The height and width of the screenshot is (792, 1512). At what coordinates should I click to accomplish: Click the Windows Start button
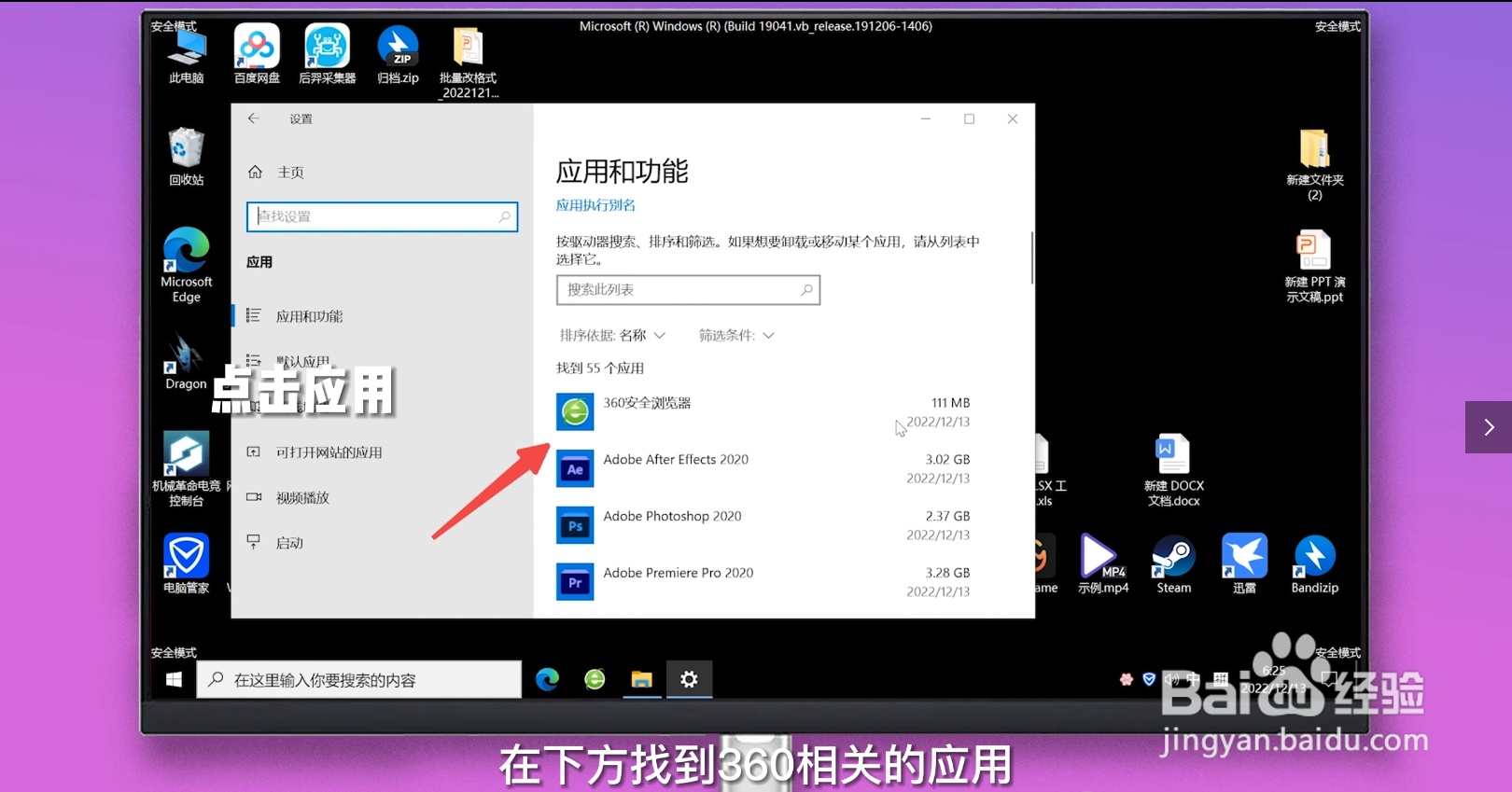click(x=174, y=680)
